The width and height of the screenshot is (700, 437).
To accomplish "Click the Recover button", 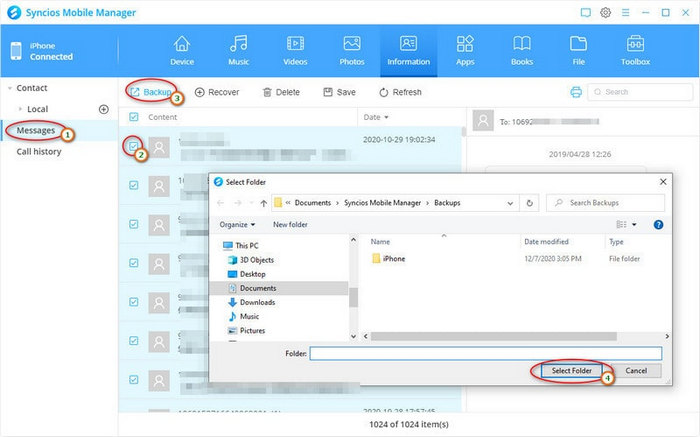I will tap(217, 92).
